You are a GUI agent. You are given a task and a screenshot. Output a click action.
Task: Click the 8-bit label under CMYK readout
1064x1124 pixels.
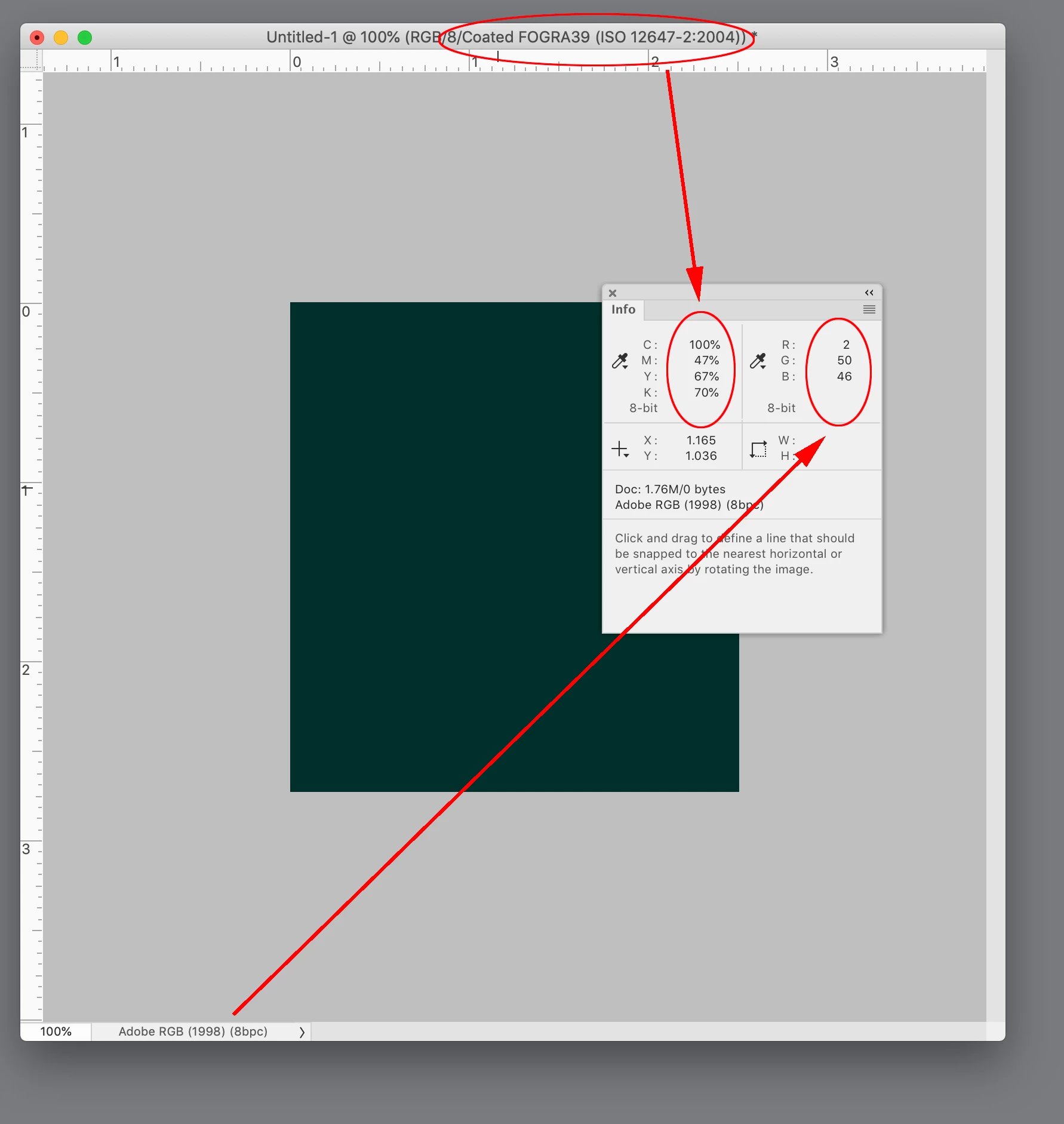pyautogui.click(x=644, y=408)
